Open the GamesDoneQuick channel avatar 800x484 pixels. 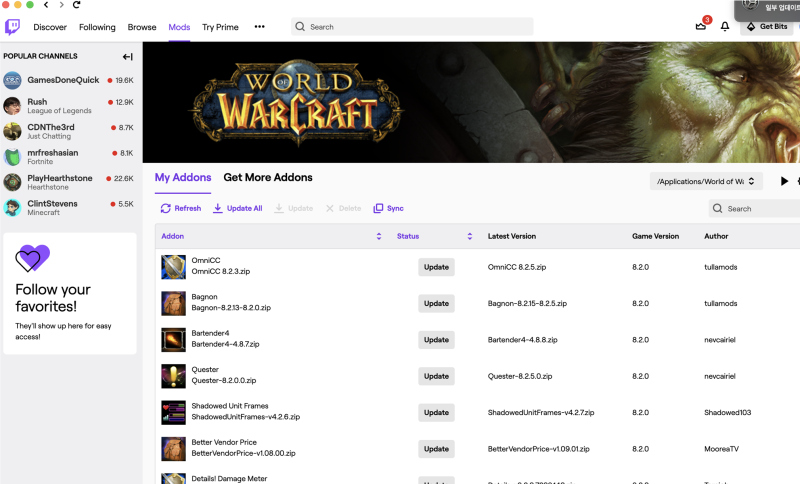tap(12, 80)
